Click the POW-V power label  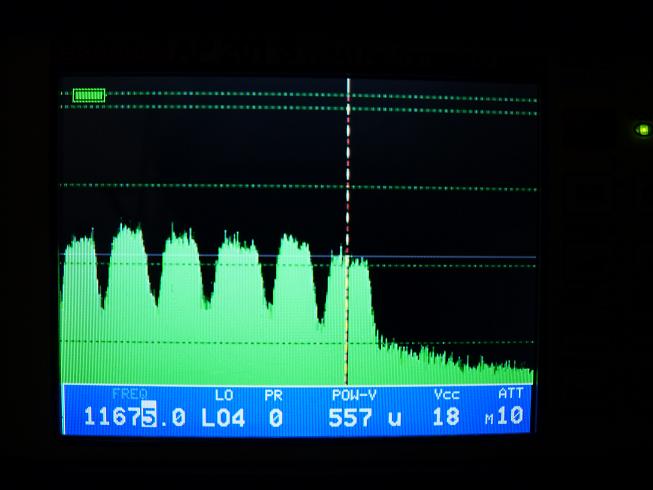[x=354, y=395]
